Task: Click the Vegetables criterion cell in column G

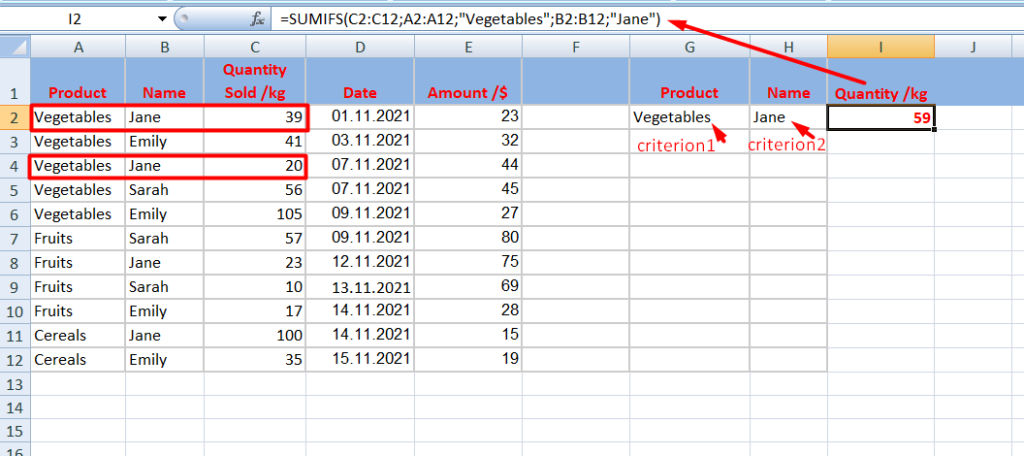Action: point(690,118)
